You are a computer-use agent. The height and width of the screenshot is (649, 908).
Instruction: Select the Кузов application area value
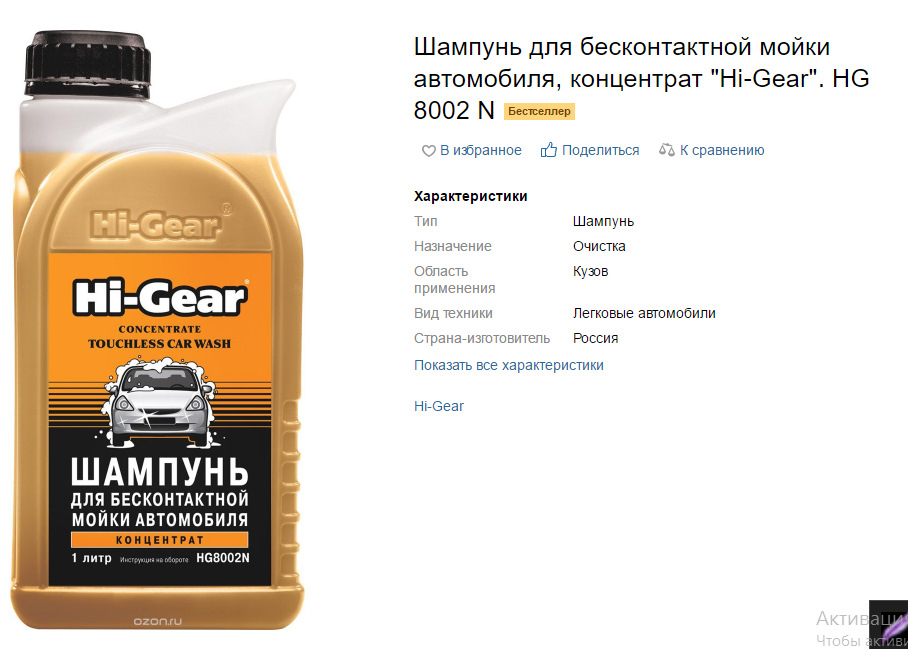591,272
